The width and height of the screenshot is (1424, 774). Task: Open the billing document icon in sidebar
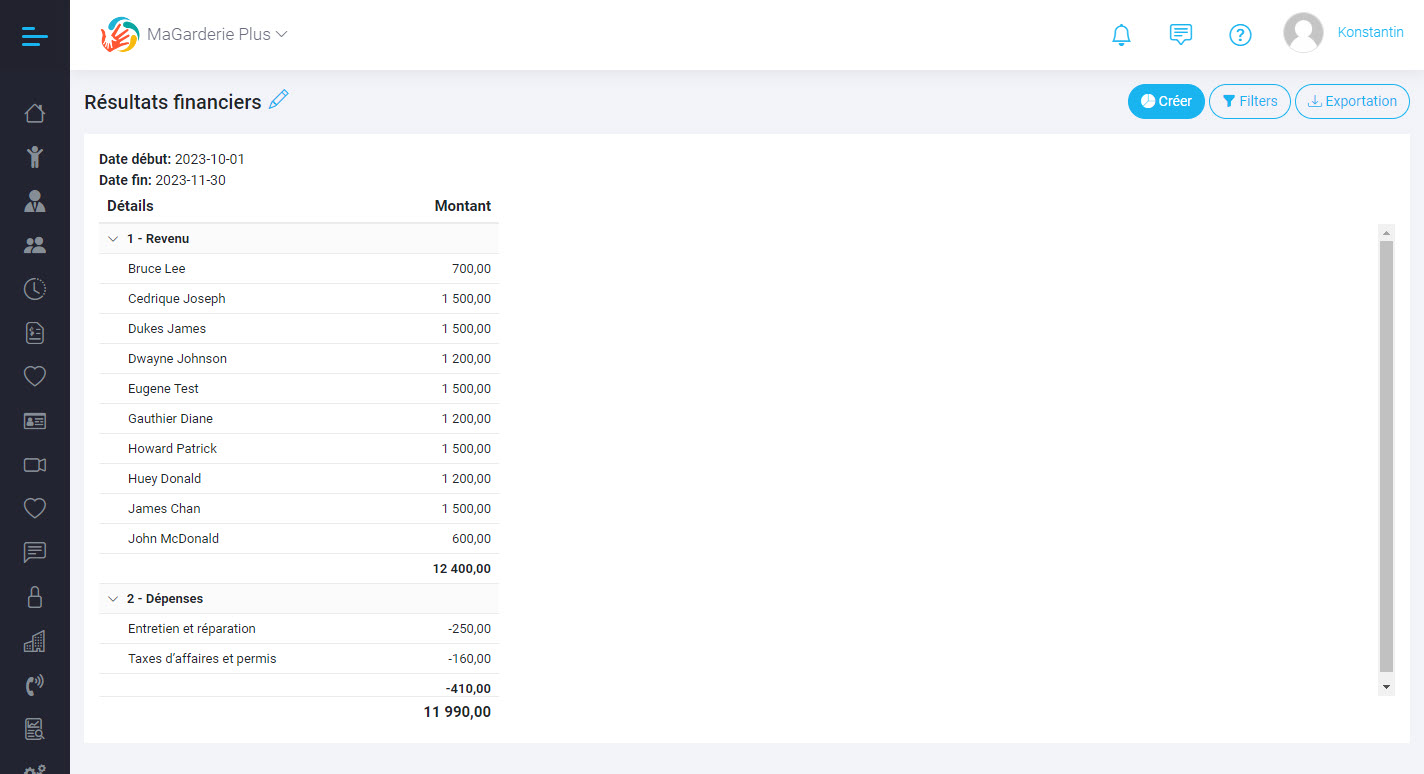pyautogui.click(x=34, y=333)
